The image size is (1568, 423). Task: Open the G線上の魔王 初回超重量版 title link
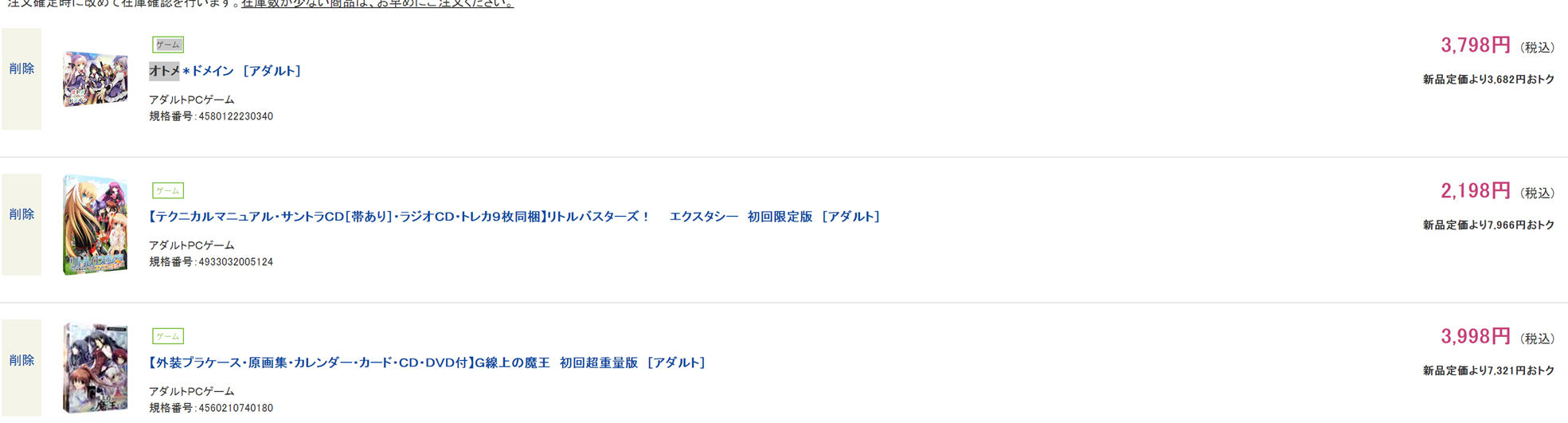pos(427,362)
